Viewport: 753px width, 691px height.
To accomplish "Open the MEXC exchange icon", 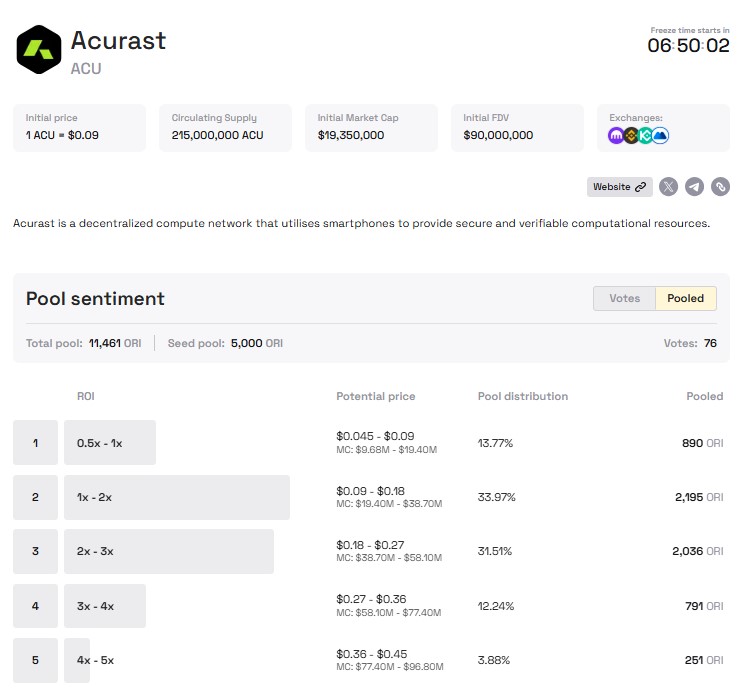I will (x=661, y=136).
